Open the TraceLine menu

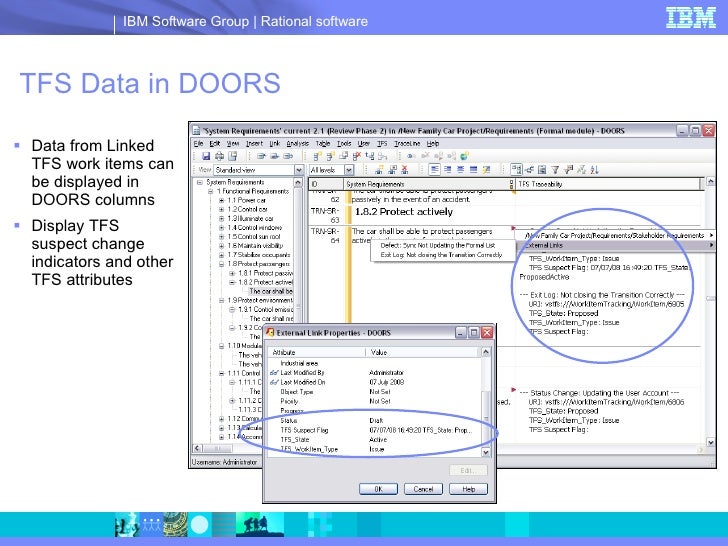(x=407, y=143)
